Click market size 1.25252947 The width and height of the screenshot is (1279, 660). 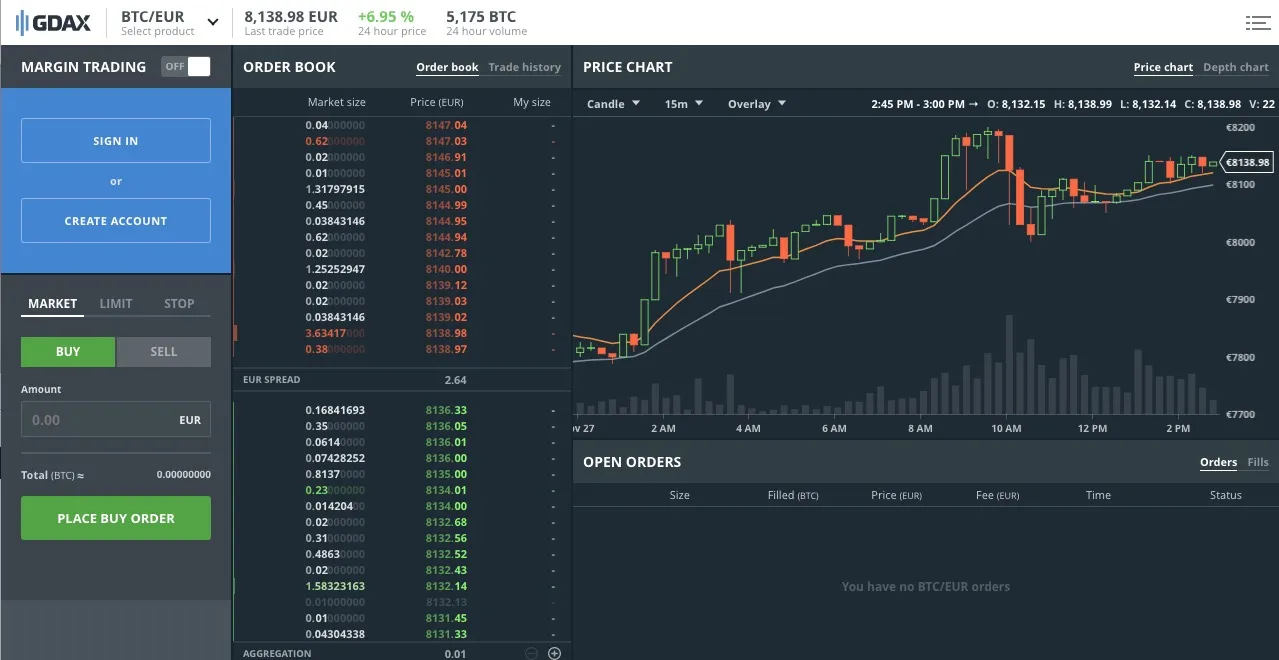[x=335, y=269]
